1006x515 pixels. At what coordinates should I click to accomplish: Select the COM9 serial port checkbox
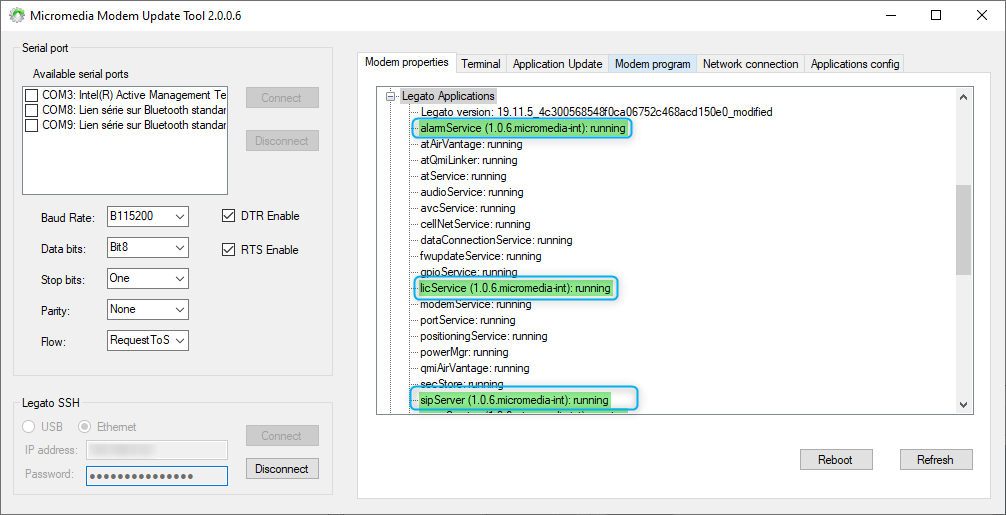(x=32, y=126)
